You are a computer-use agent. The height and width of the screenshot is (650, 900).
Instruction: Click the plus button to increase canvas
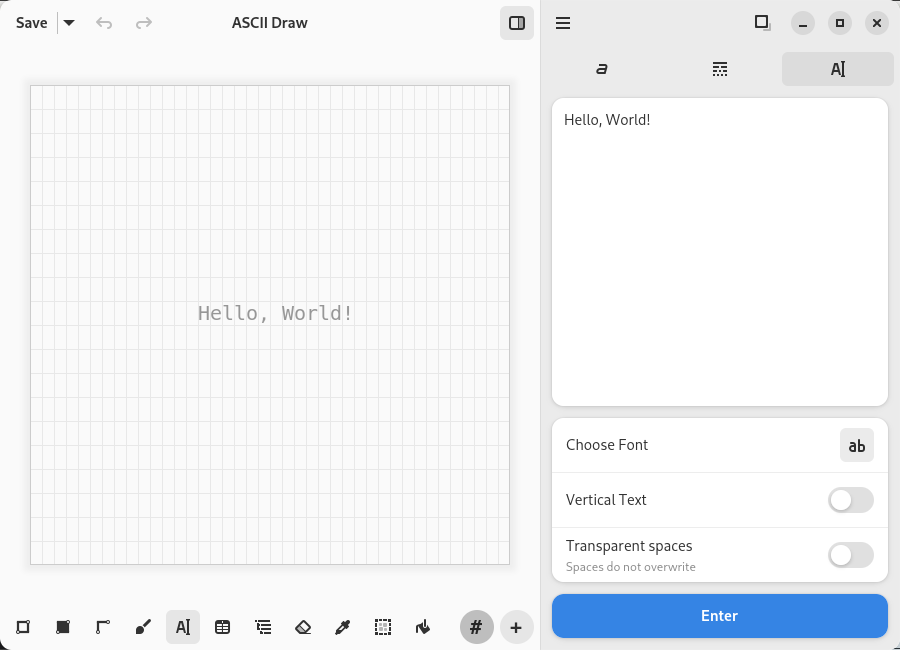coord(517,627)
